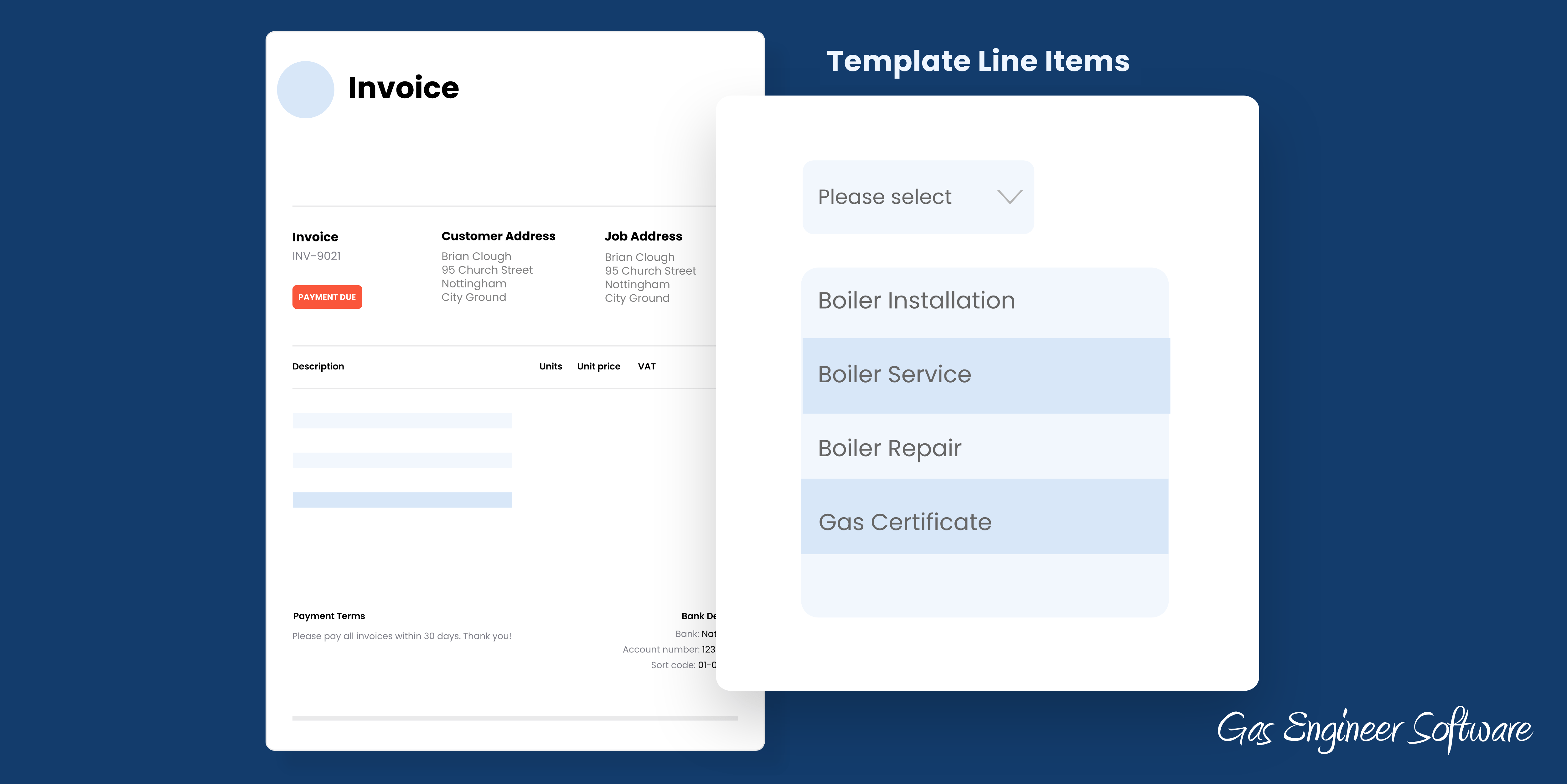The height and width of the screenshot is (784, 1567).
Task: Click the Unit price column header
Action: (598, 366)
